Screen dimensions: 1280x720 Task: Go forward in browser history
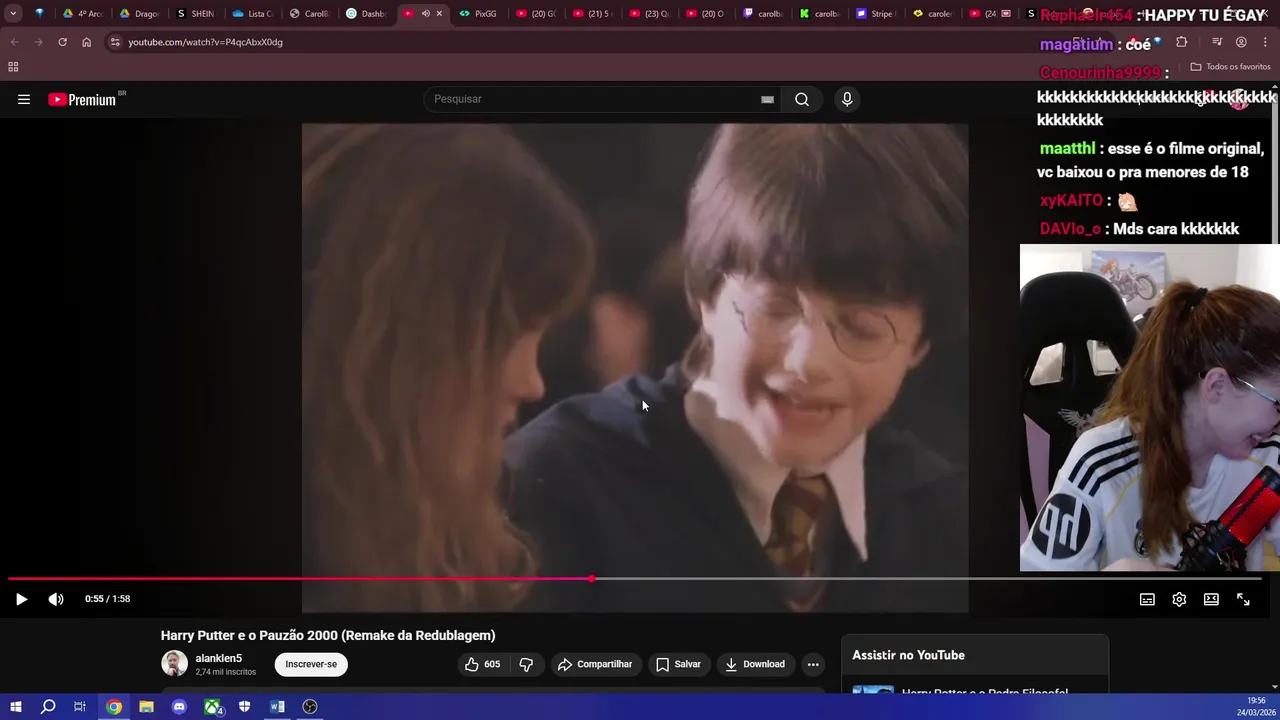pyautogui.click(x=38, y=42)
